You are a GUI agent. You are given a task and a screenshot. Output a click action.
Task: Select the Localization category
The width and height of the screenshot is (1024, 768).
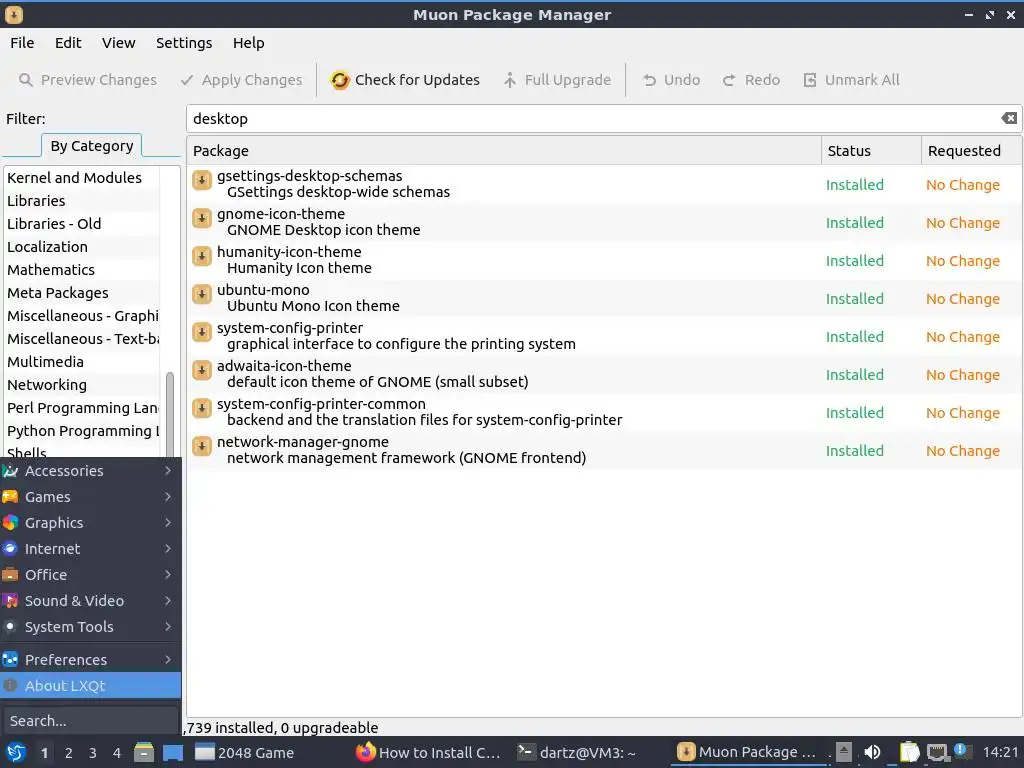point(82,247)
